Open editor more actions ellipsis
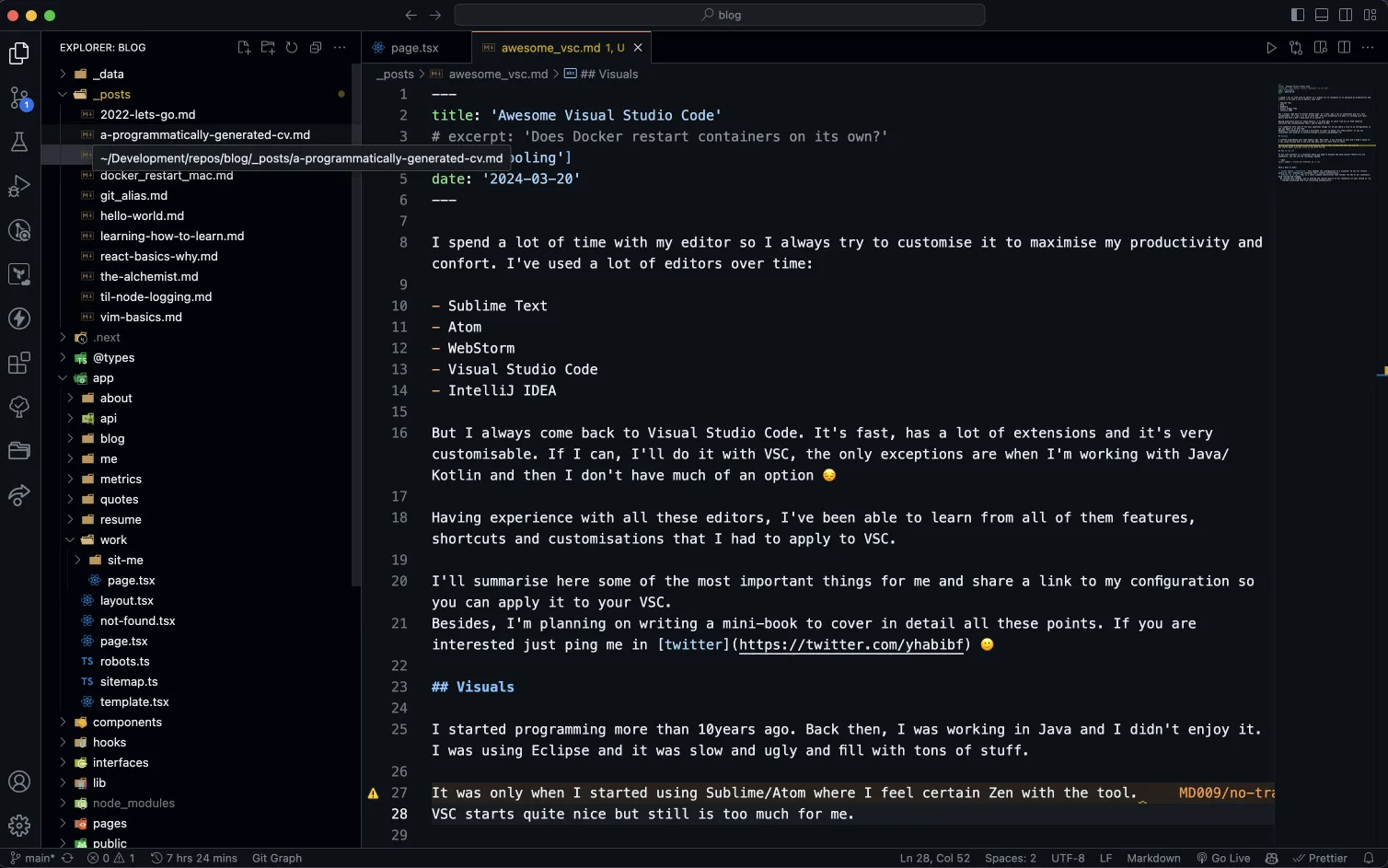 [1369, 48]
